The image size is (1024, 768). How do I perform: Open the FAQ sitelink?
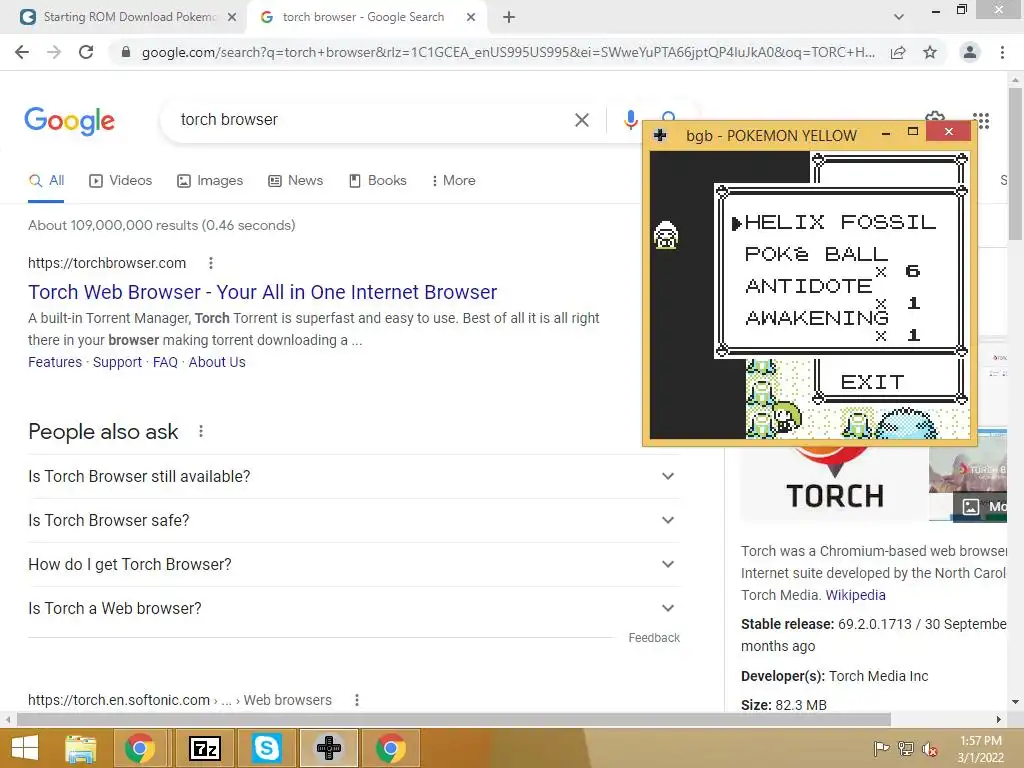pyautogui.click(x=165, y=362)
